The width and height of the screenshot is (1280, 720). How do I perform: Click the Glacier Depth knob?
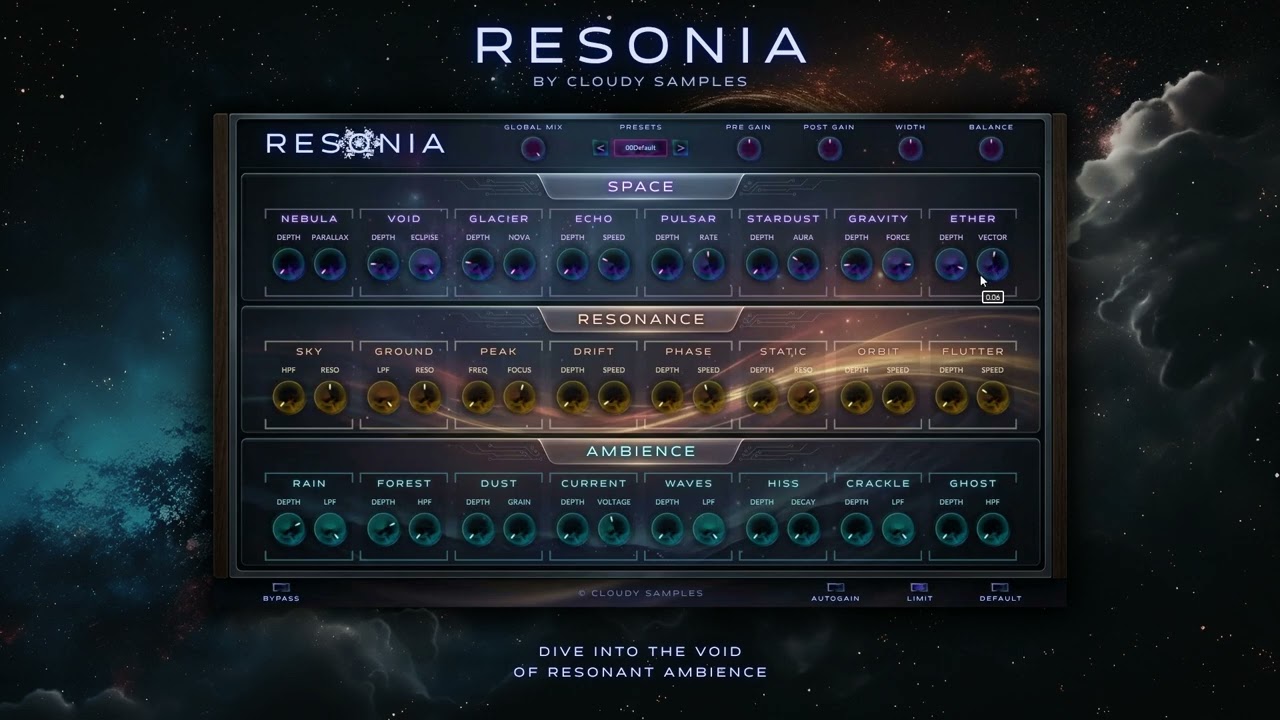pos(478,264)
